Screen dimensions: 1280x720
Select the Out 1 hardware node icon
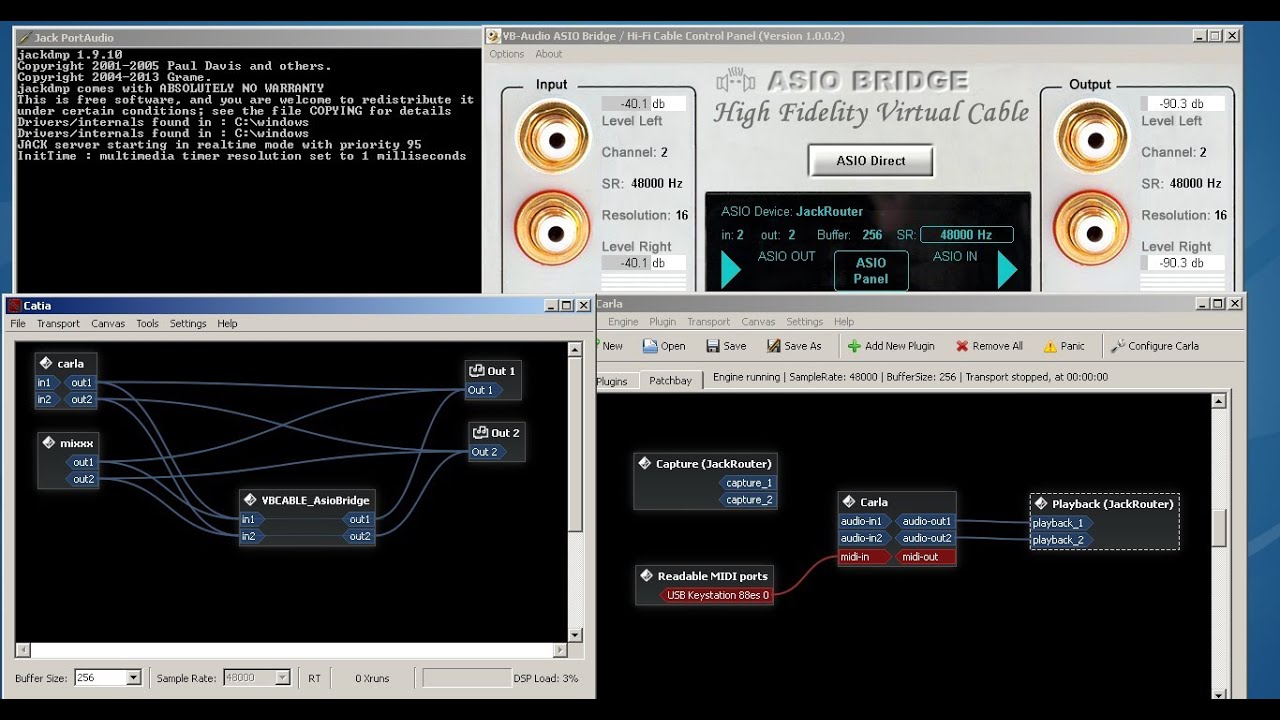tap(478, 371)
